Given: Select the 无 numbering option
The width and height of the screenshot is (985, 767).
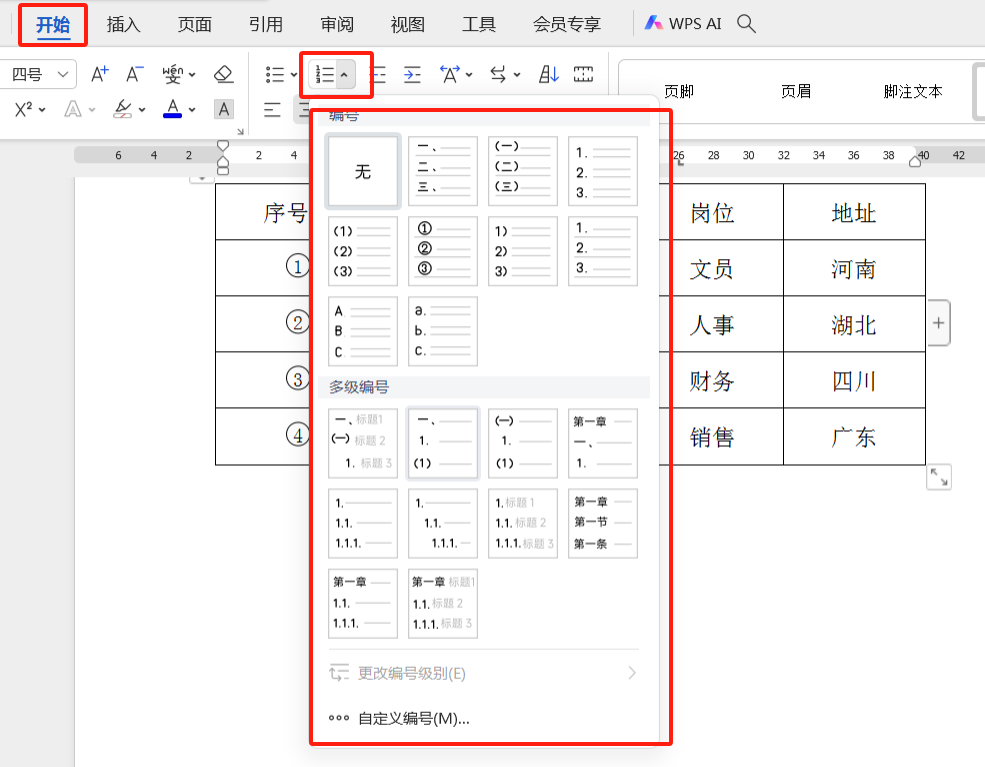Looking at the screenshot, I should pyautogui.click(x=363, y=171).
